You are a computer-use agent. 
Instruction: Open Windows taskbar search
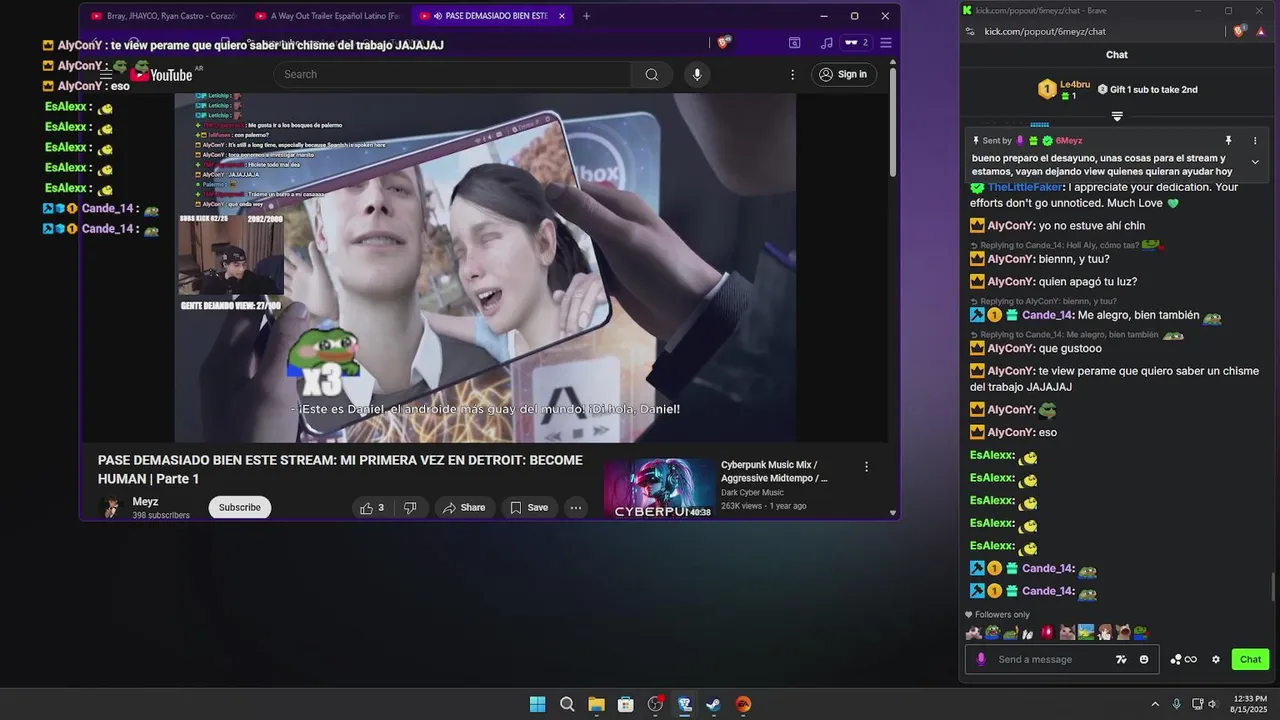click(x=567, y=704)
